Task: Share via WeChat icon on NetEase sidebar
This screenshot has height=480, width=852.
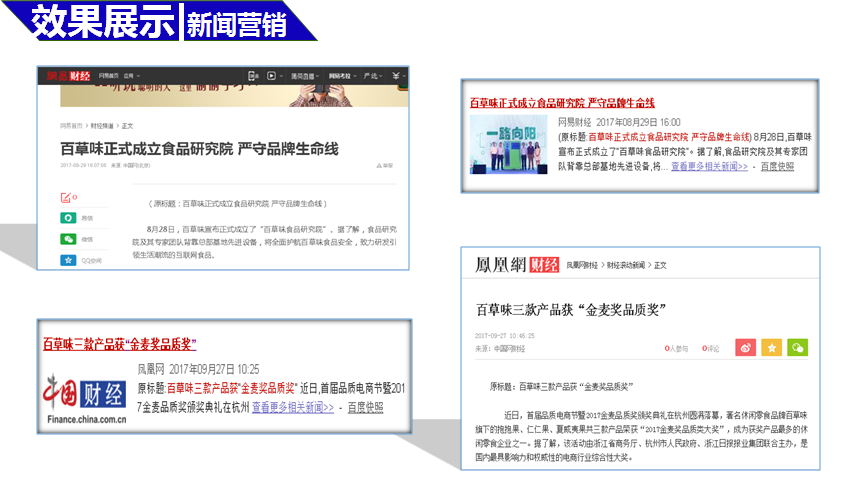Action: (68, 239)
